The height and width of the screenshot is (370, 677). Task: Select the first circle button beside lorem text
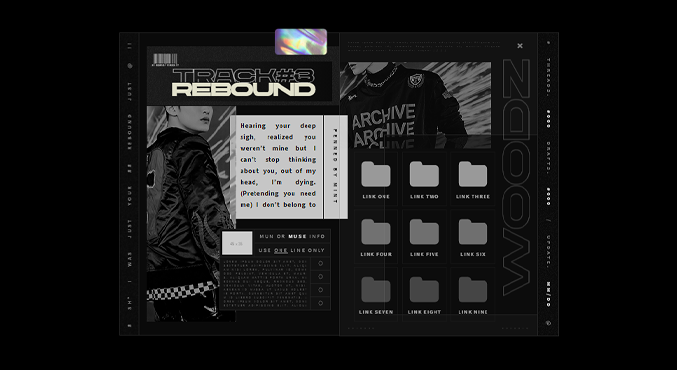320,263
